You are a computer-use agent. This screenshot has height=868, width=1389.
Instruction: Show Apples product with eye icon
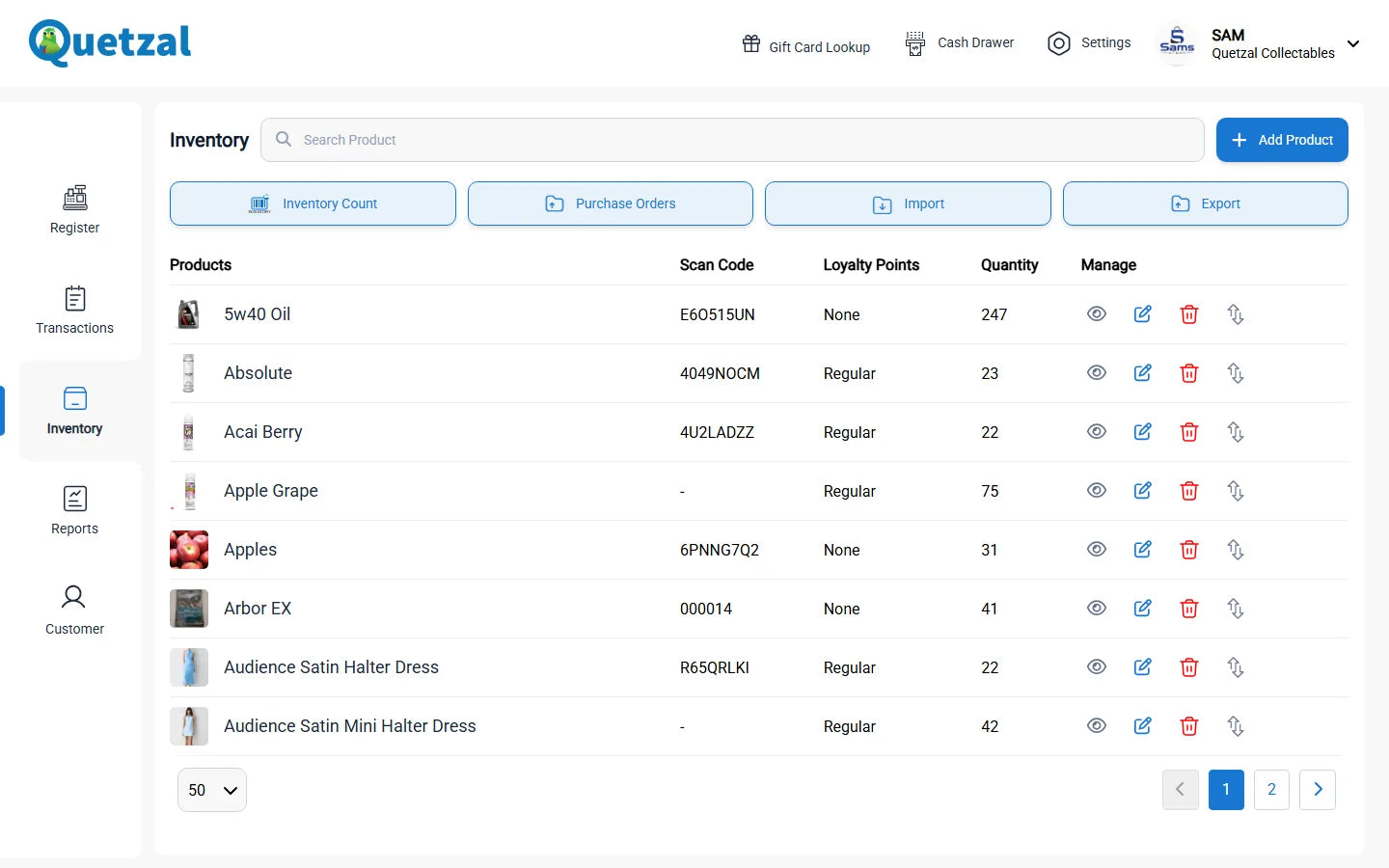[1097, 550]
